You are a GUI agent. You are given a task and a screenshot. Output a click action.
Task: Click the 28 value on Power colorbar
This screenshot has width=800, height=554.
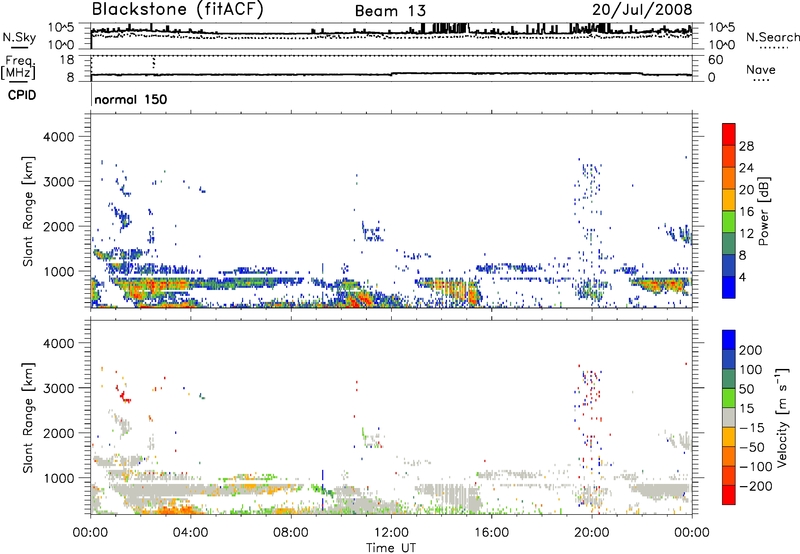click(x=746, y=146)
